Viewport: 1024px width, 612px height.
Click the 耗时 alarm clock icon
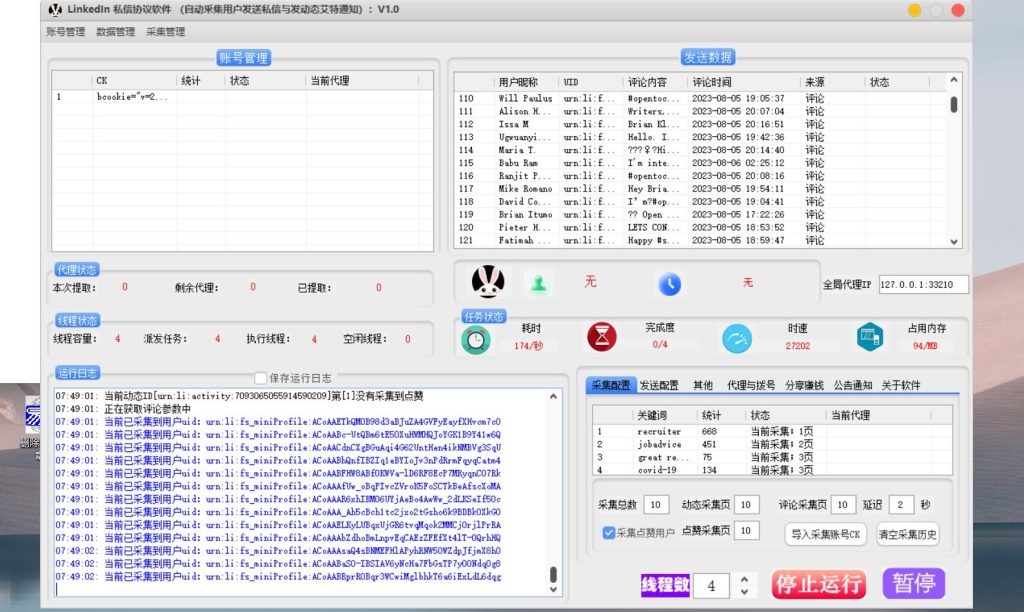(x=476, y=338)
